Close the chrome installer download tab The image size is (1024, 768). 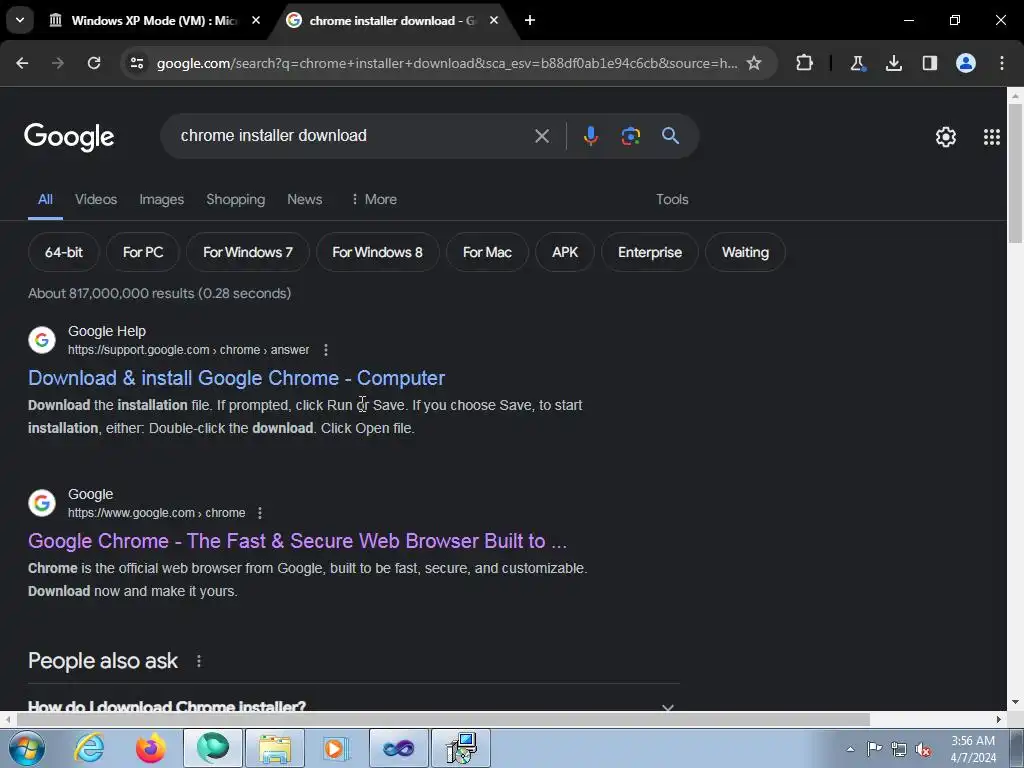click(494, 20)
